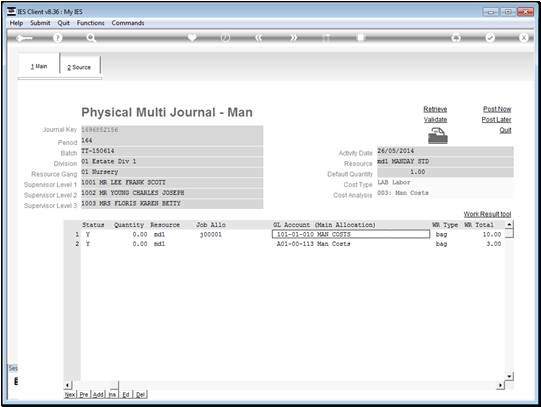541x407 pixels.
Task: Open the Commands menu
Action: tap(128, 23)
